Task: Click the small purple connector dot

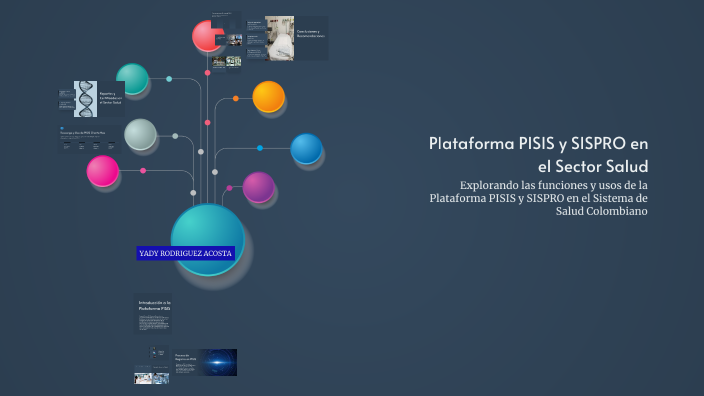Action: click(229, 188)
